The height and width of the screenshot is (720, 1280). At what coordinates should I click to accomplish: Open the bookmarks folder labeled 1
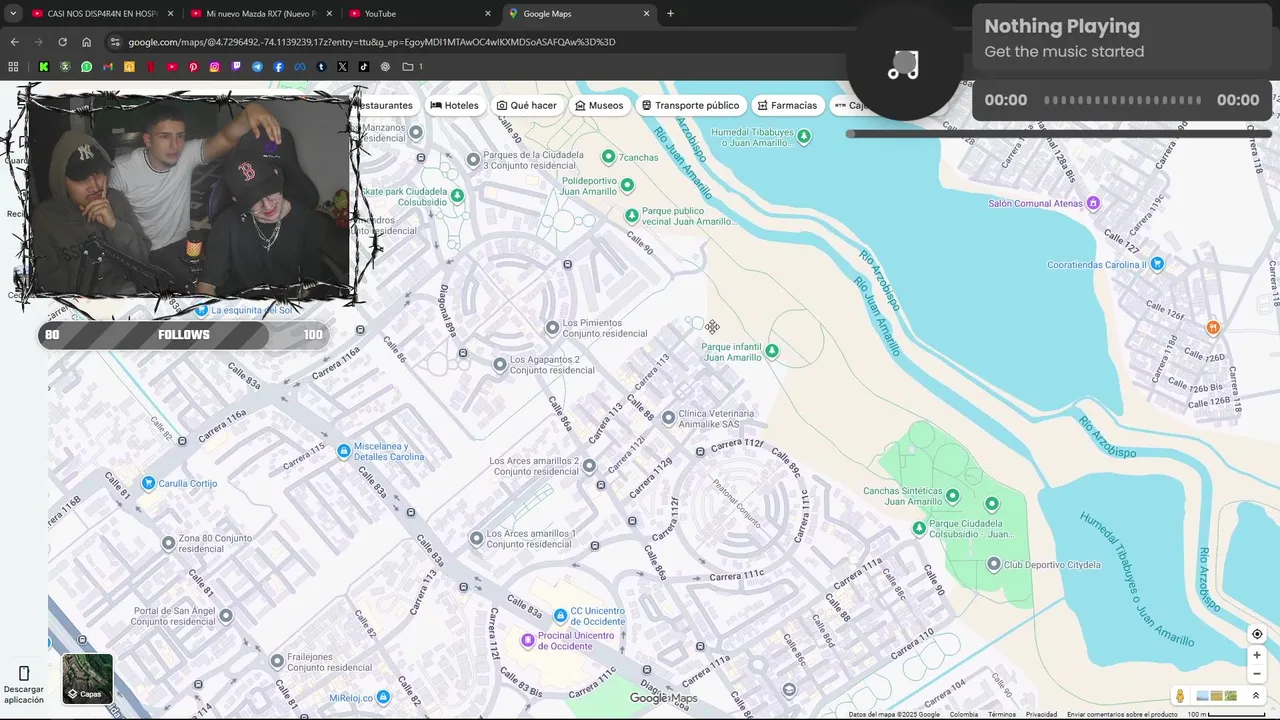(412, 67)
